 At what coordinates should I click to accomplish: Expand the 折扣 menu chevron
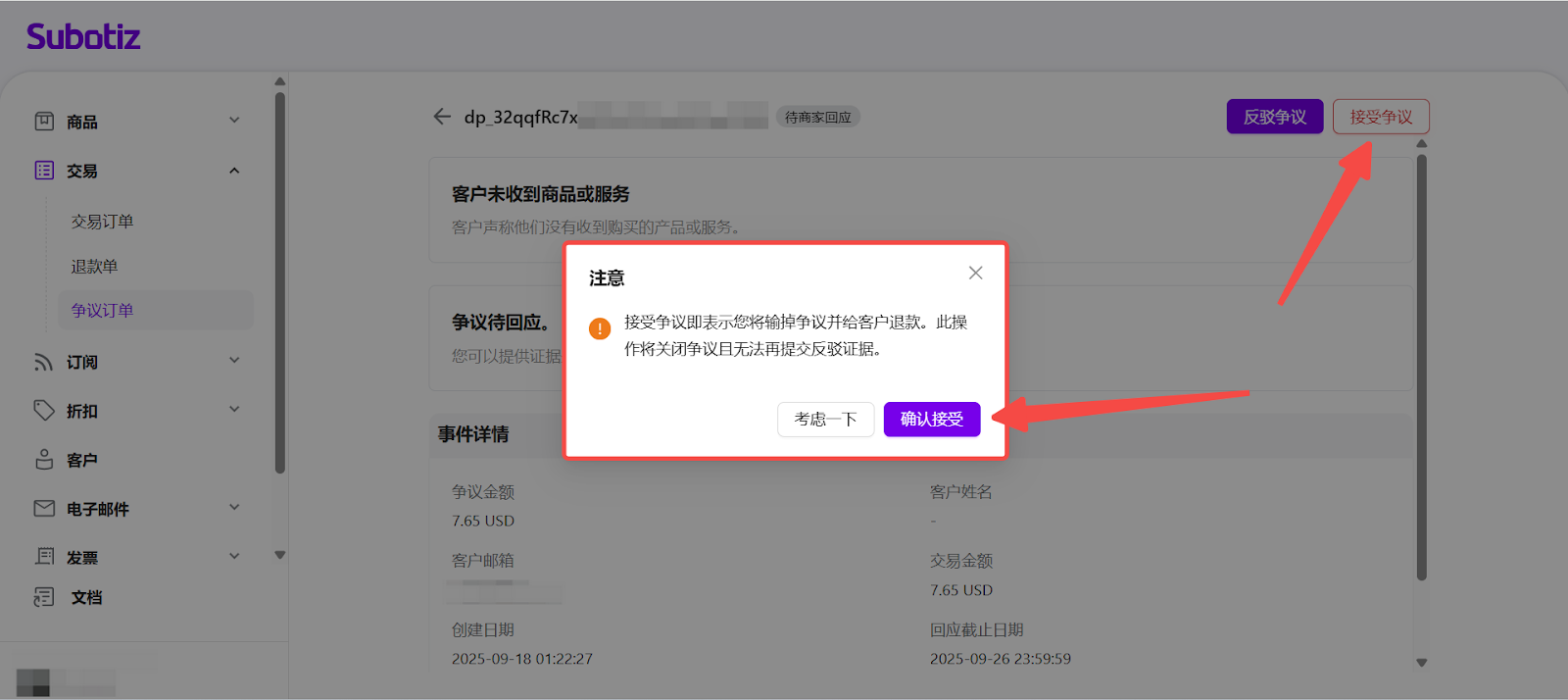[x=234, y=410]
